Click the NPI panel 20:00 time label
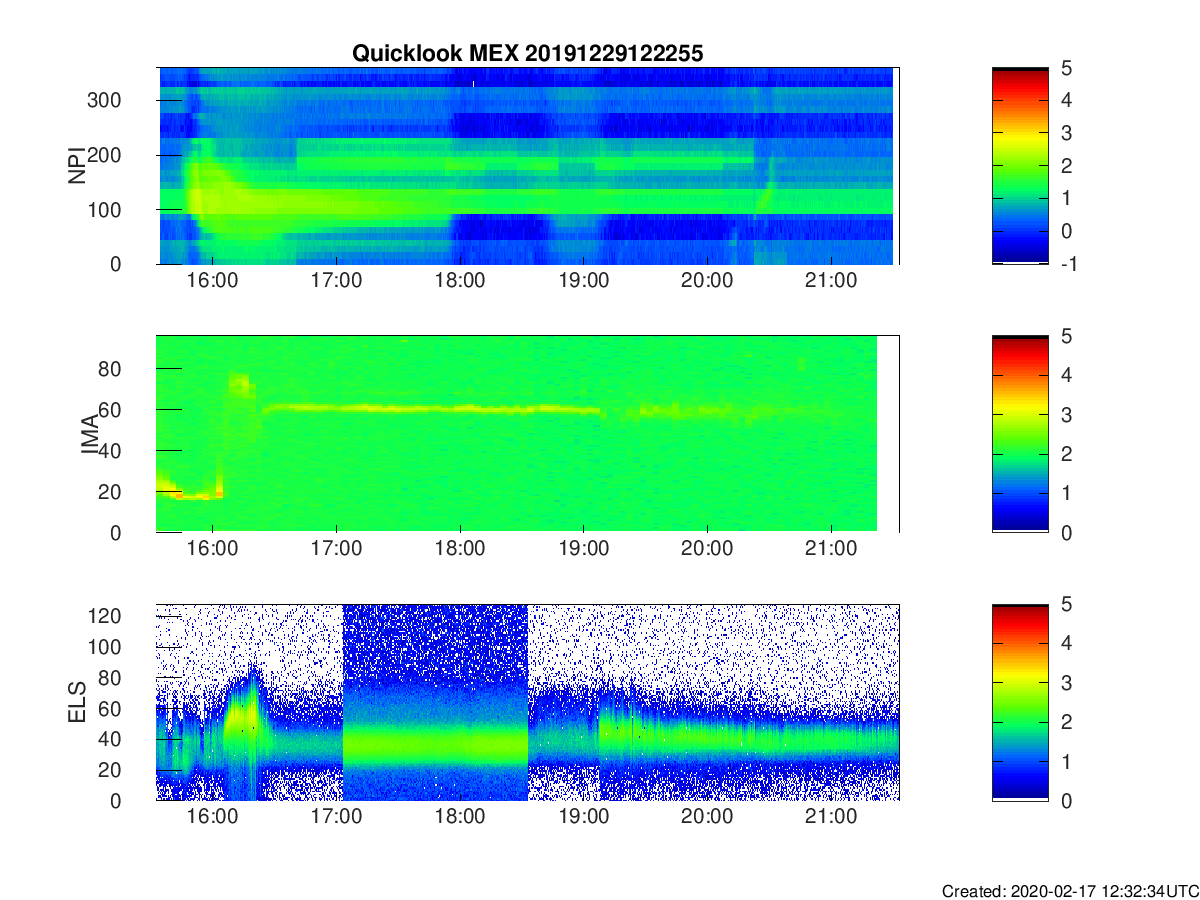This screenshot has height=900, width=1200. pos(708,281)
